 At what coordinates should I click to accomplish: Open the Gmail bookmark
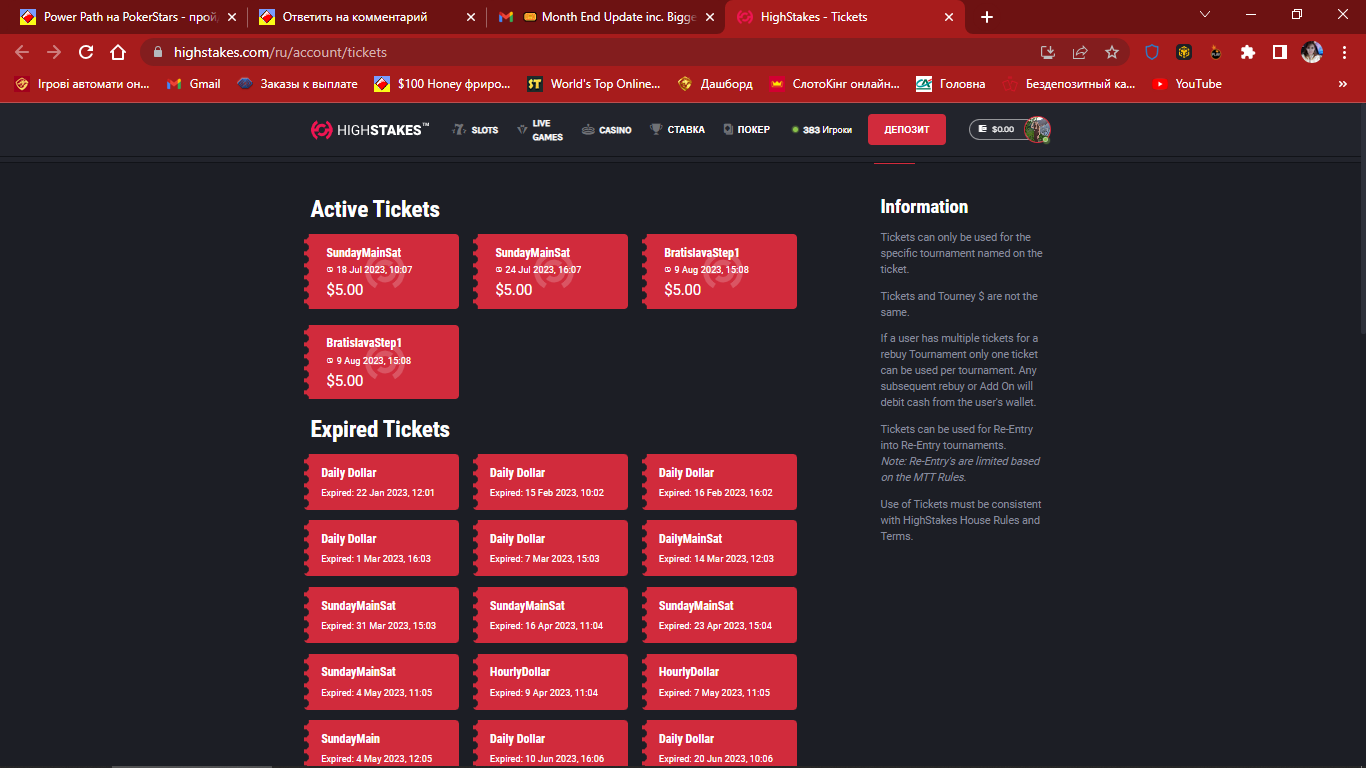tap(194, 84)
